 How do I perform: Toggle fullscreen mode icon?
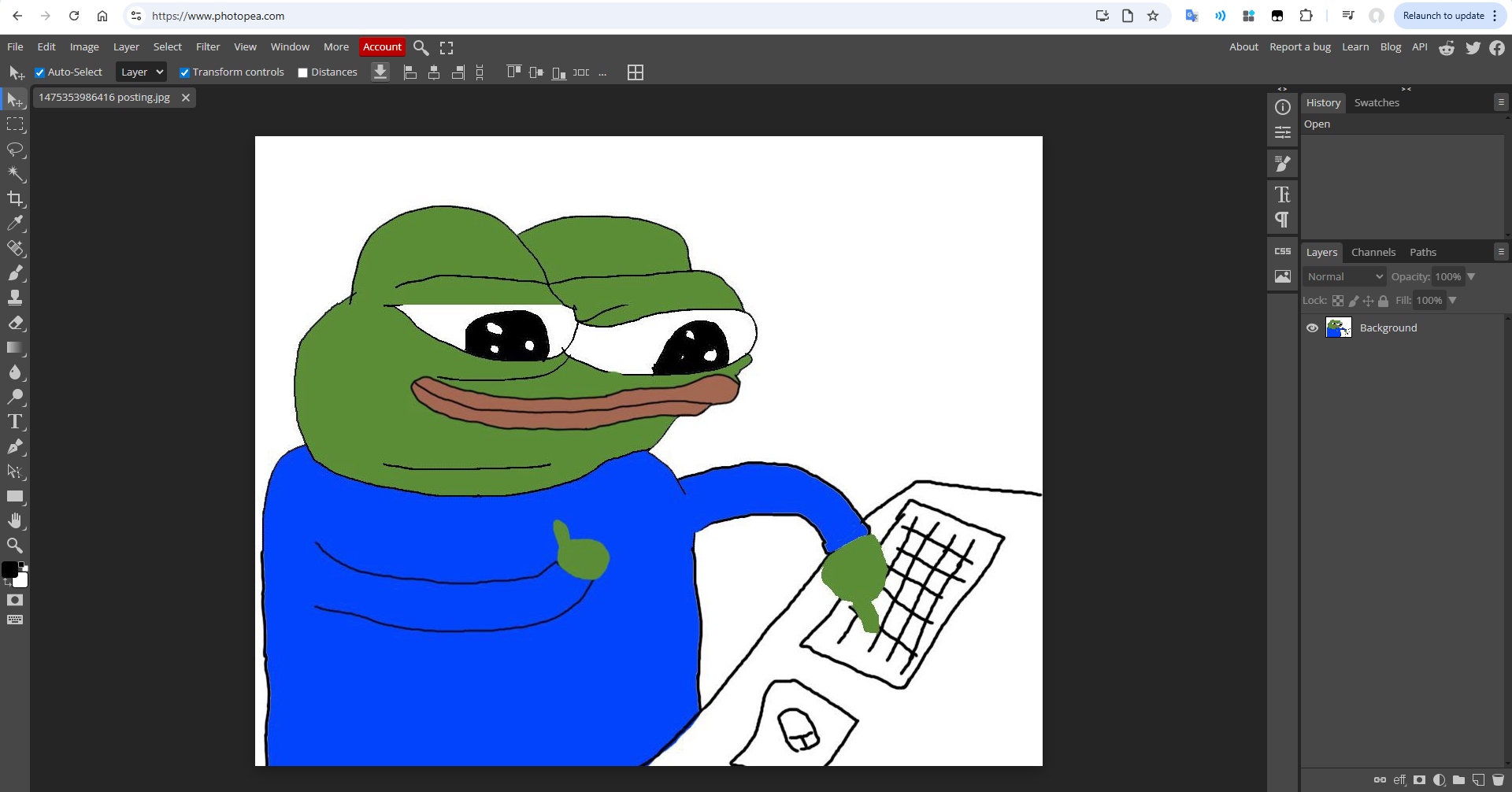tap(447, 48)
